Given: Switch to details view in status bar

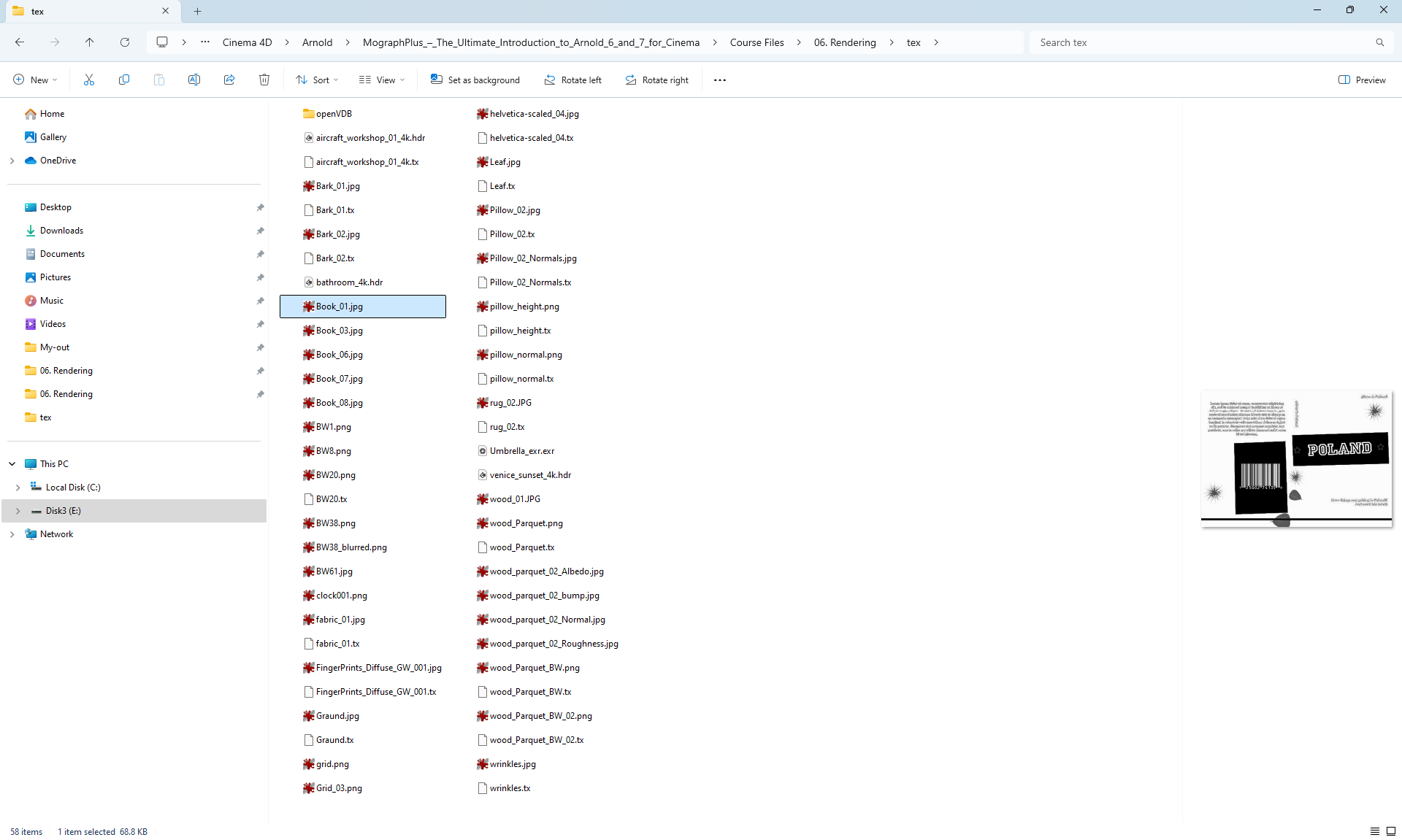Looking at the screenshot, I should point(1374,831).
